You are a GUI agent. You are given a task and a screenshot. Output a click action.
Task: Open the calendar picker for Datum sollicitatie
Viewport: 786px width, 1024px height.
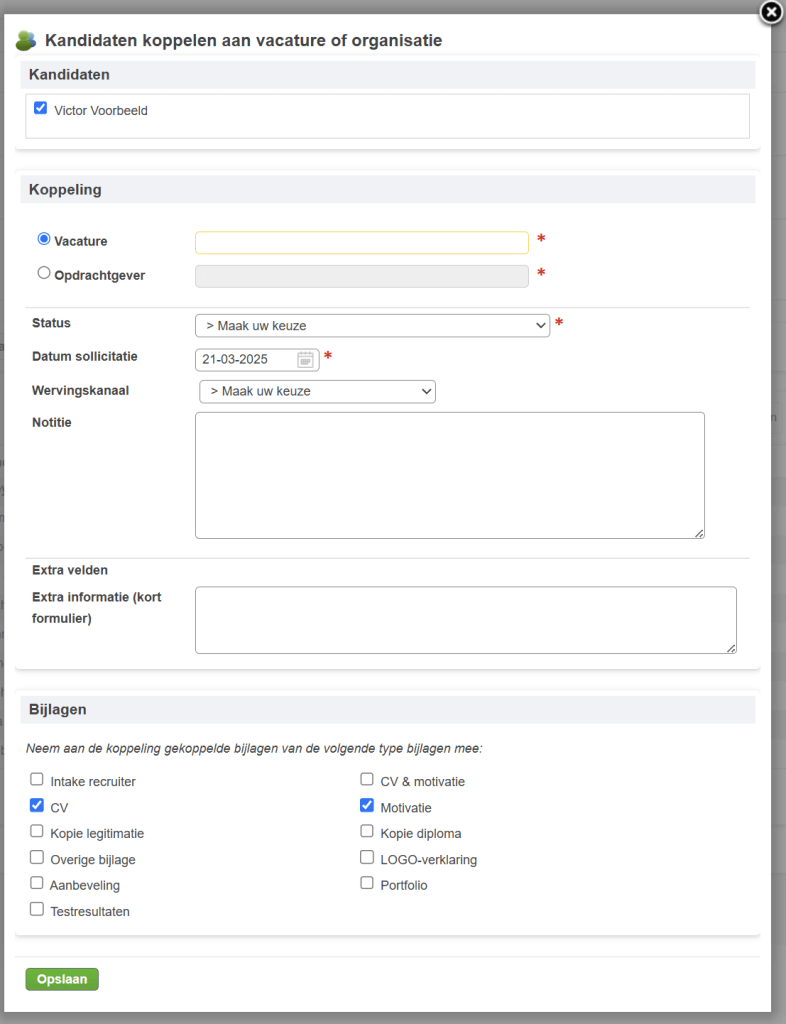tap(306, 359)
